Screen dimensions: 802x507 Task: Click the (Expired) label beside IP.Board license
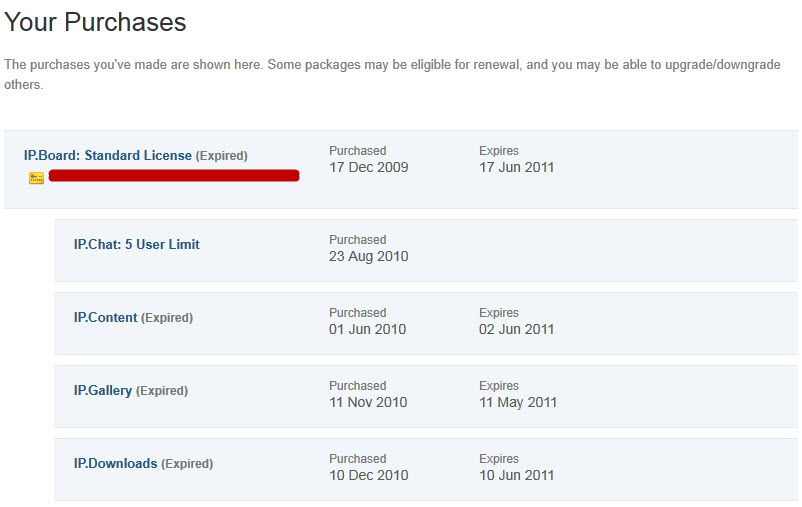(221, 156)
